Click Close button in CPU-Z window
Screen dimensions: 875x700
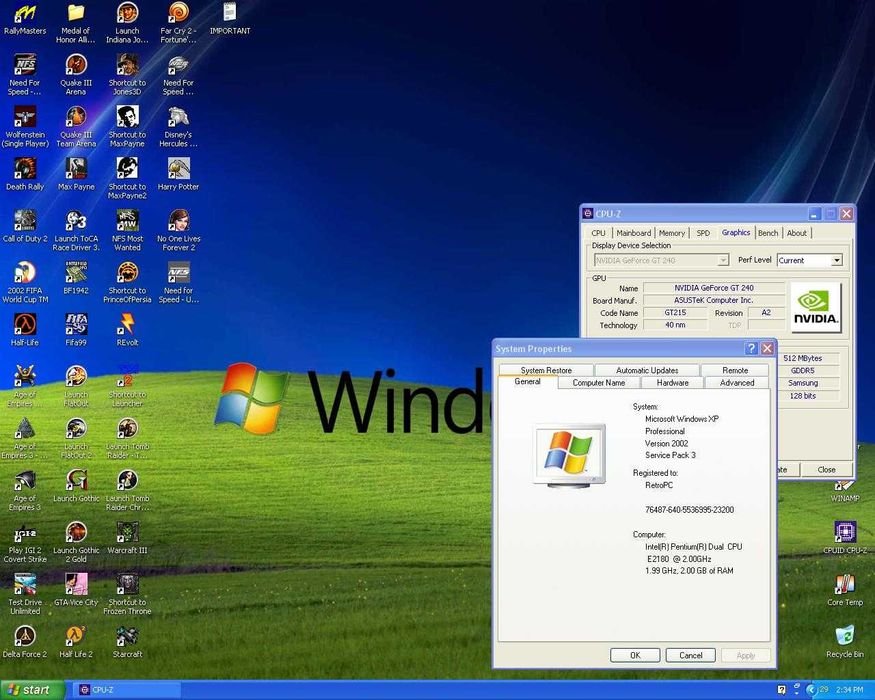(826, 469)
